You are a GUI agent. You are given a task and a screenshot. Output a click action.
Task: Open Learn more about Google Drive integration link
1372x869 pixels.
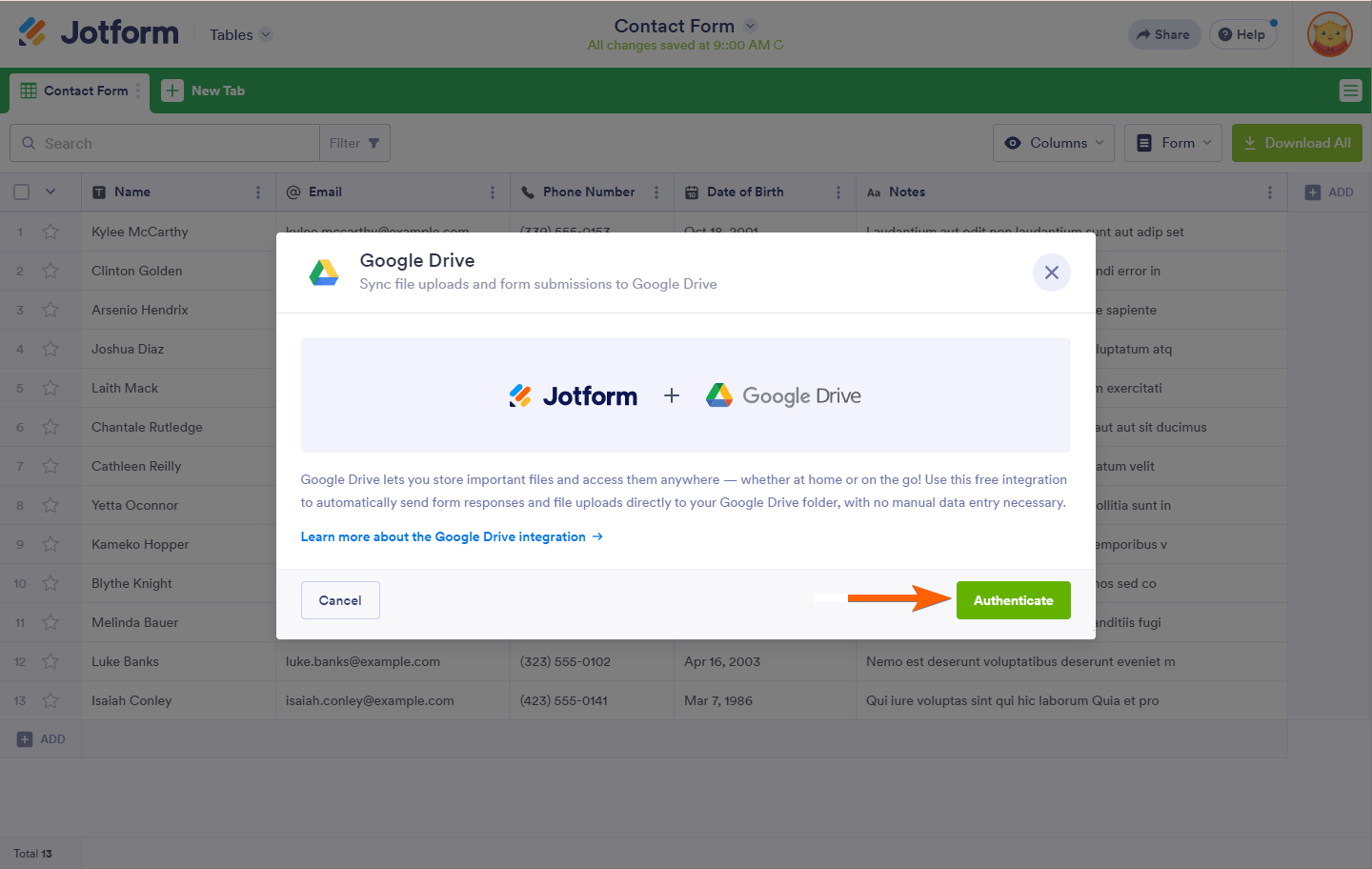pos(452,536)
